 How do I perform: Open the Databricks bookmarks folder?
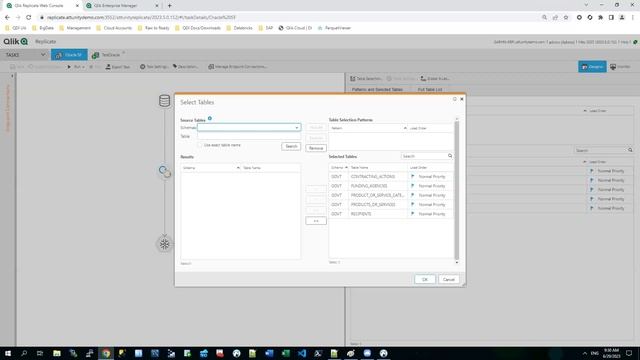[240, 28]
